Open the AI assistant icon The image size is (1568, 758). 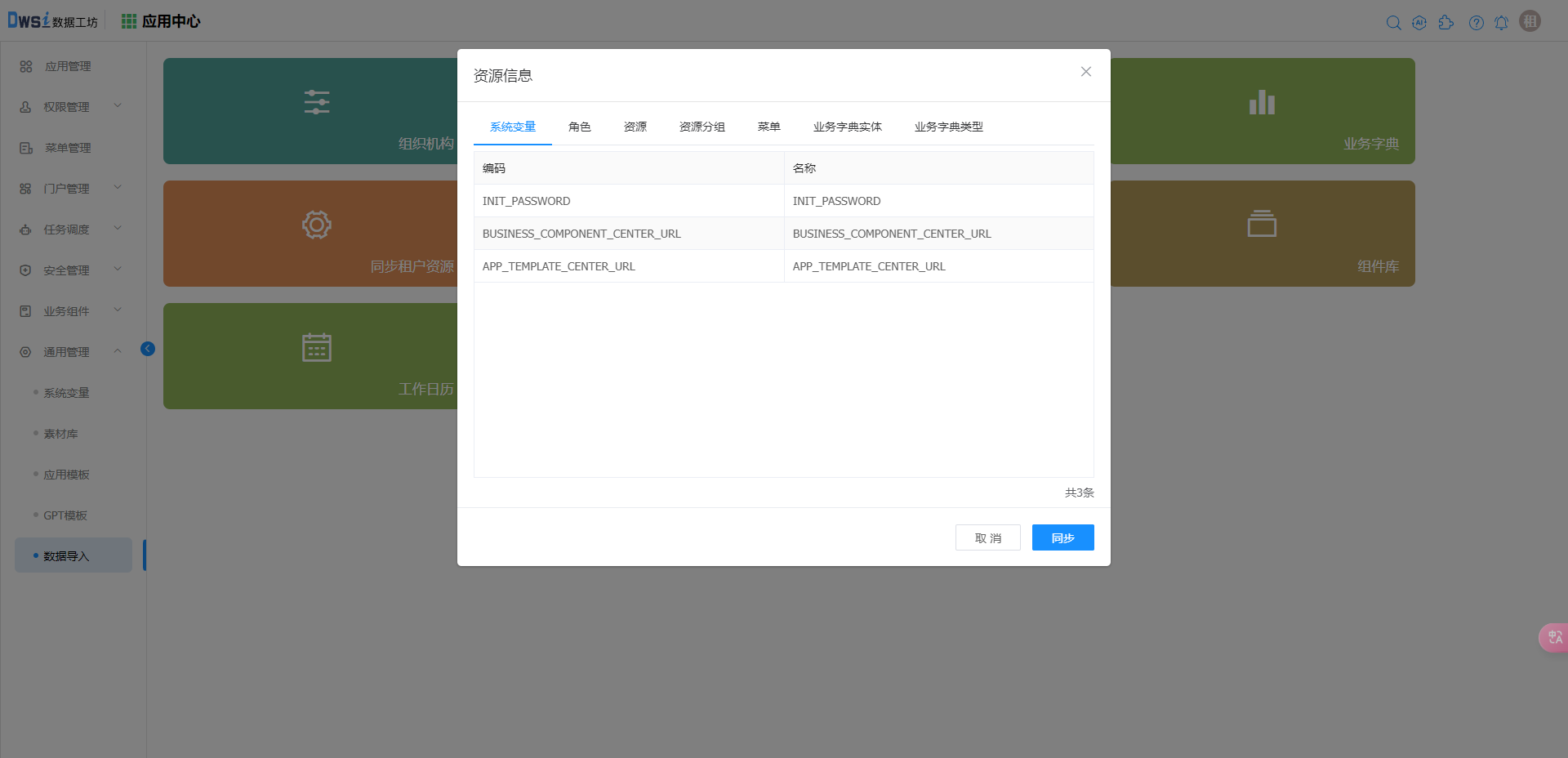point(1419,23)
